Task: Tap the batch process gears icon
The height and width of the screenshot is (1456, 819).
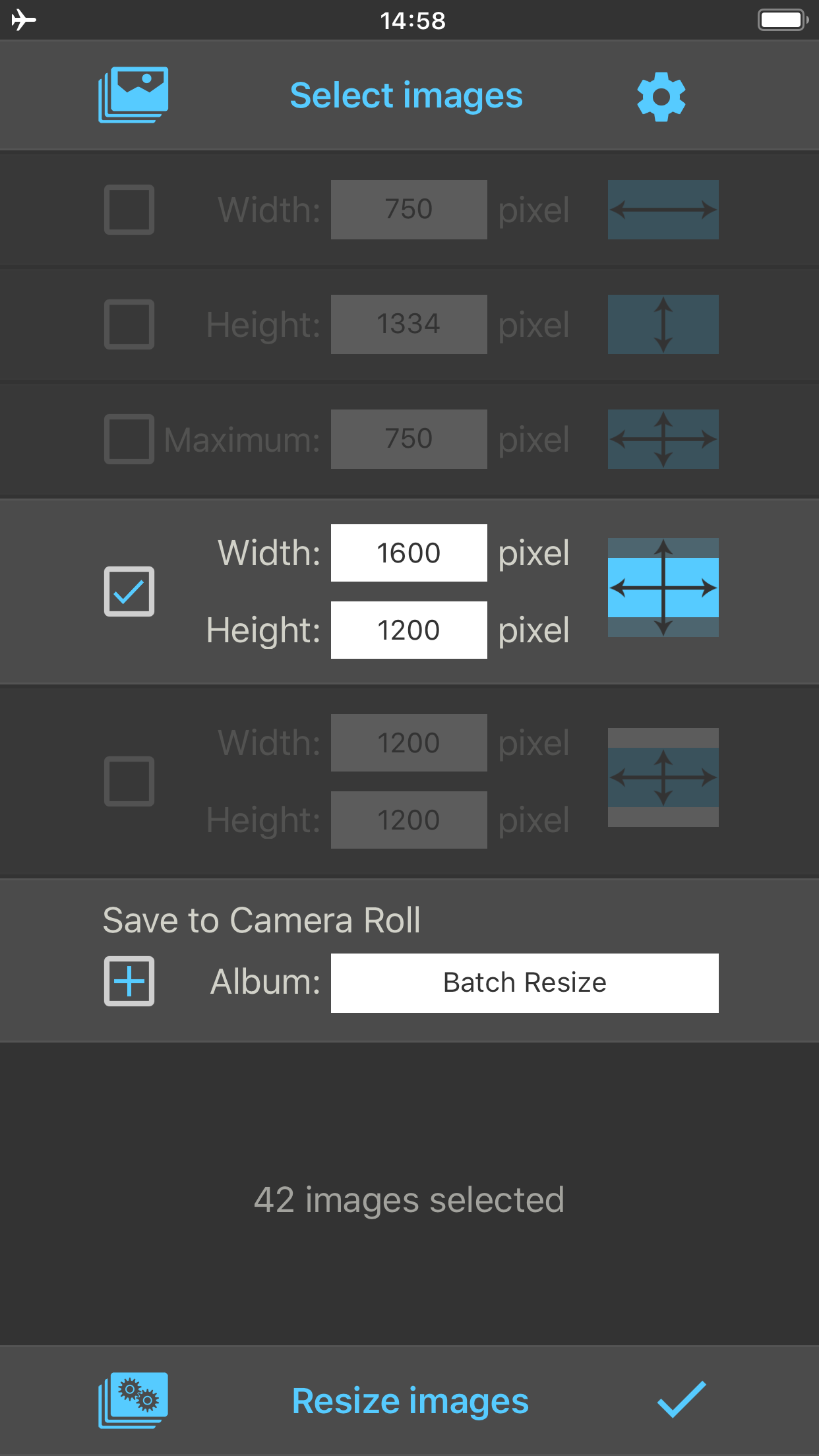Action: pos(133,1400)
